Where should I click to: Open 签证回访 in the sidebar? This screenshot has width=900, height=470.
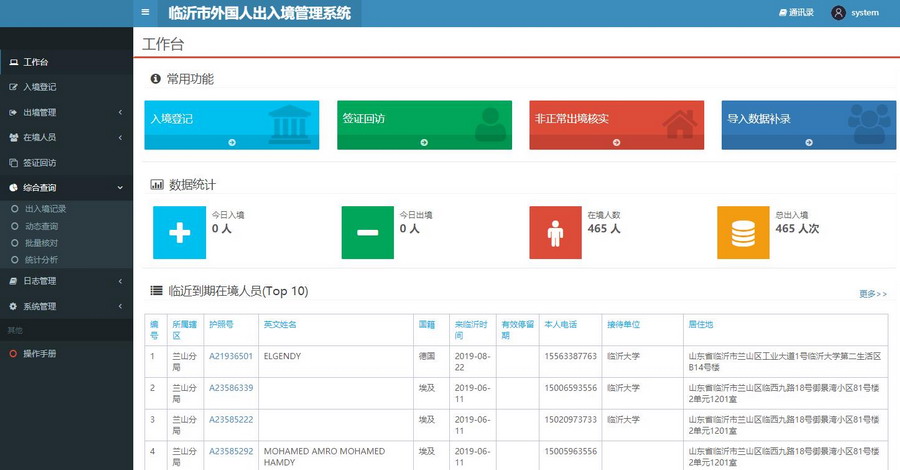pyautogui.click(x=66, y=163)
